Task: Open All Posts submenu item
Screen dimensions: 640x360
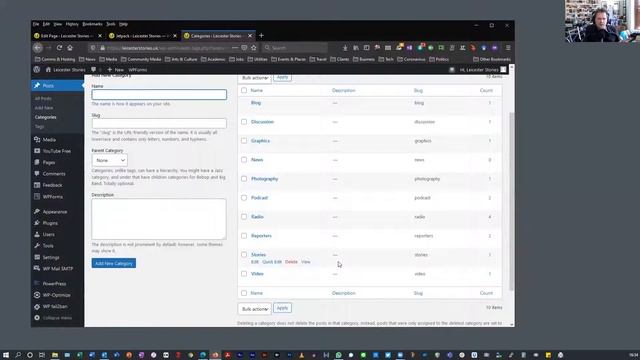Action: (x=43, y=98)
